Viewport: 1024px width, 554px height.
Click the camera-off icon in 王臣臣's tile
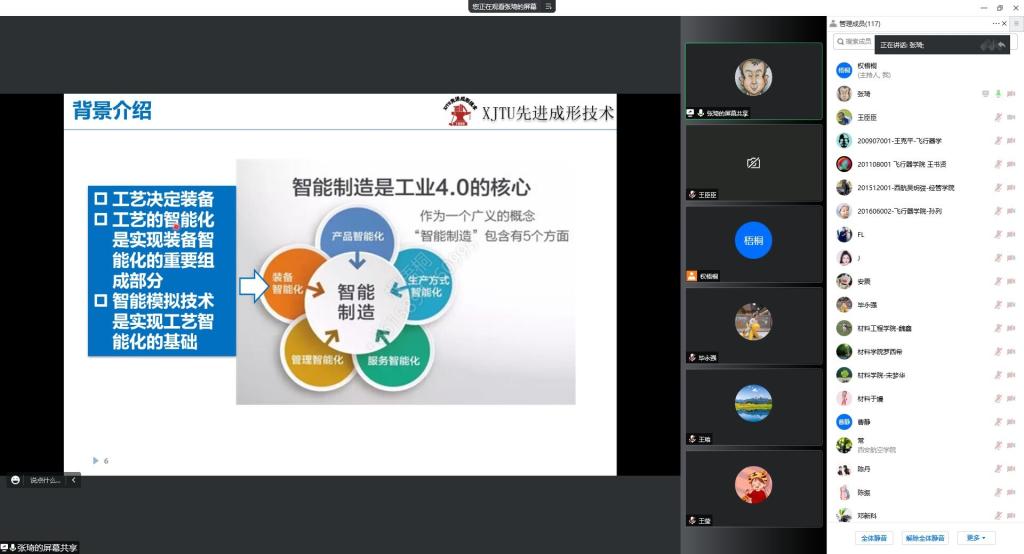tap(753, 162)
